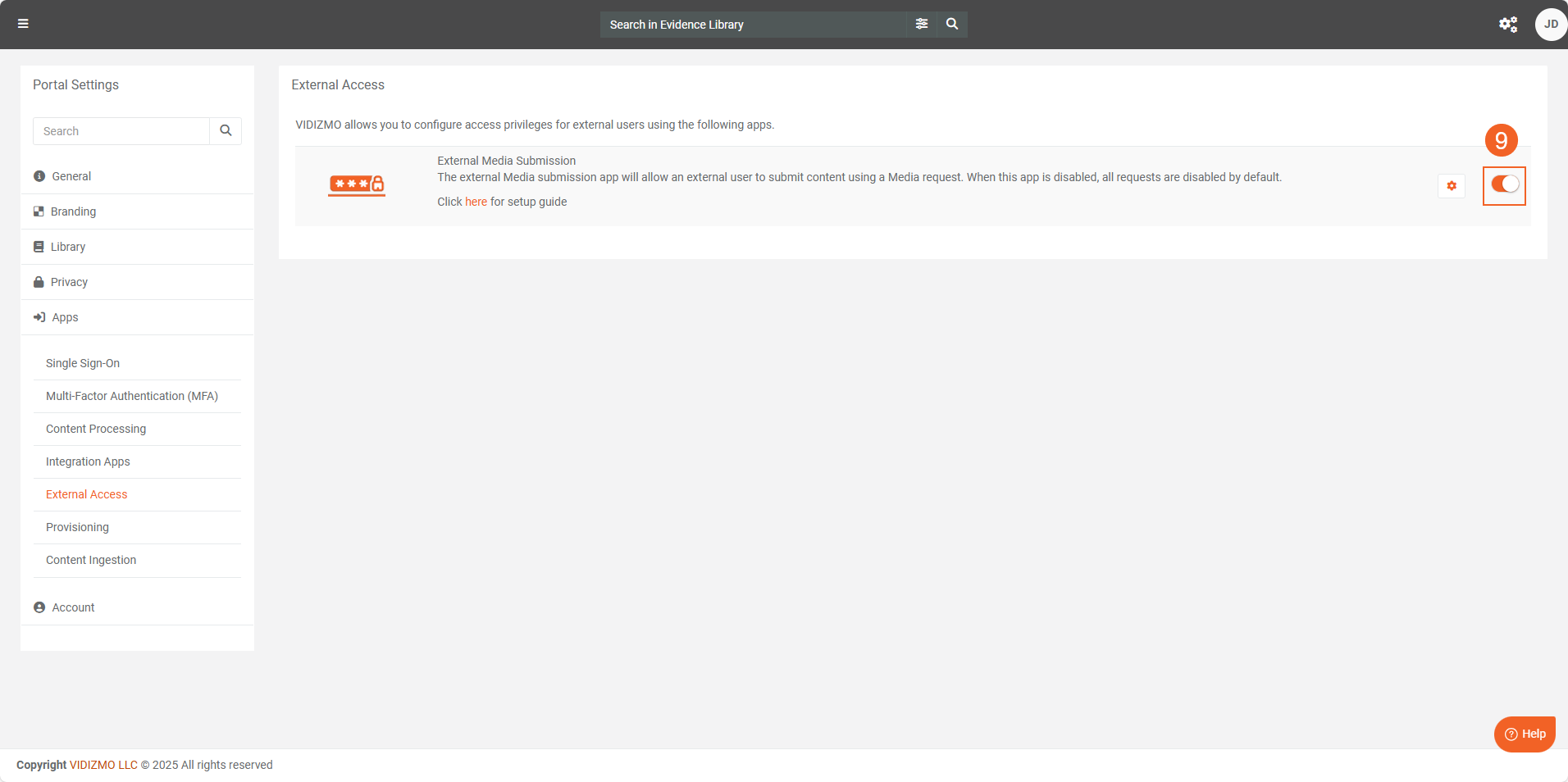Click the orange Help button
This screenshot has width=1568, height=782.
[x=1525, y=734]
